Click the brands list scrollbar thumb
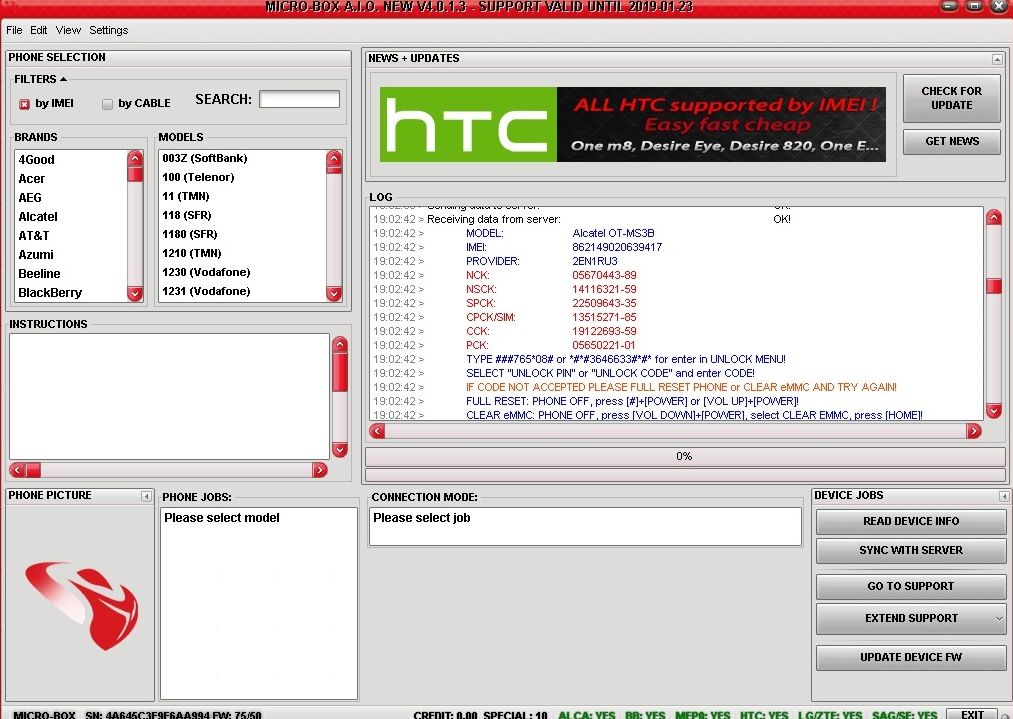1013x719 pixels. coord(135,174)
